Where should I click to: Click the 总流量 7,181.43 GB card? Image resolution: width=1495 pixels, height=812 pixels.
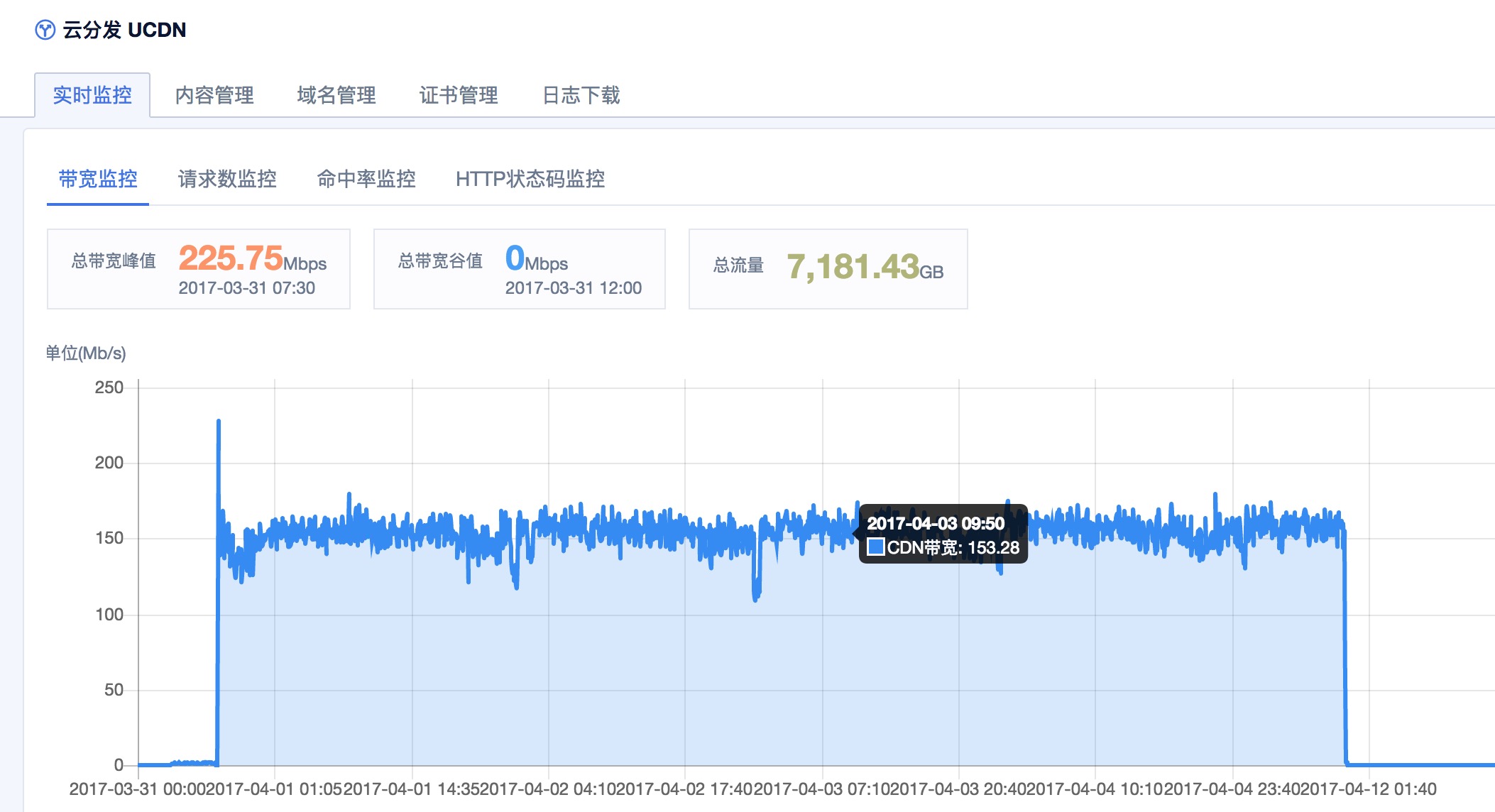pos(828,268)
